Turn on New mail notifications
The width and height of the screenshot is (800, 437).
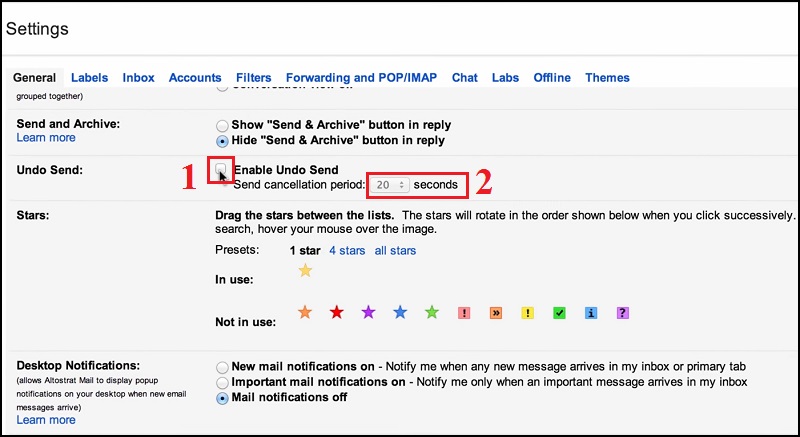(222, 367)
